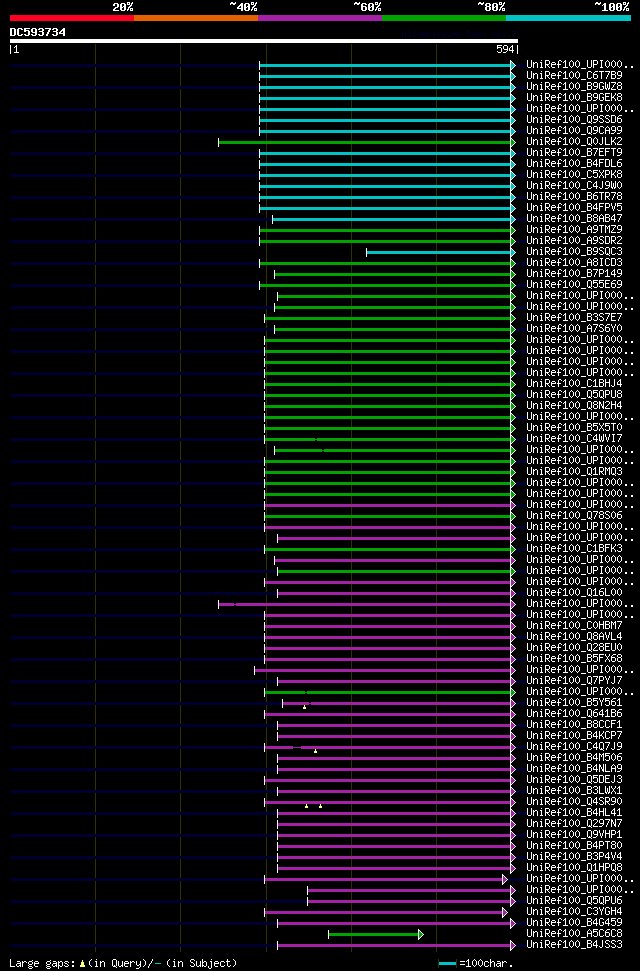Select the UniRef100_B4JSS3 label
The image size is (640, 971).
click(574, 946)
